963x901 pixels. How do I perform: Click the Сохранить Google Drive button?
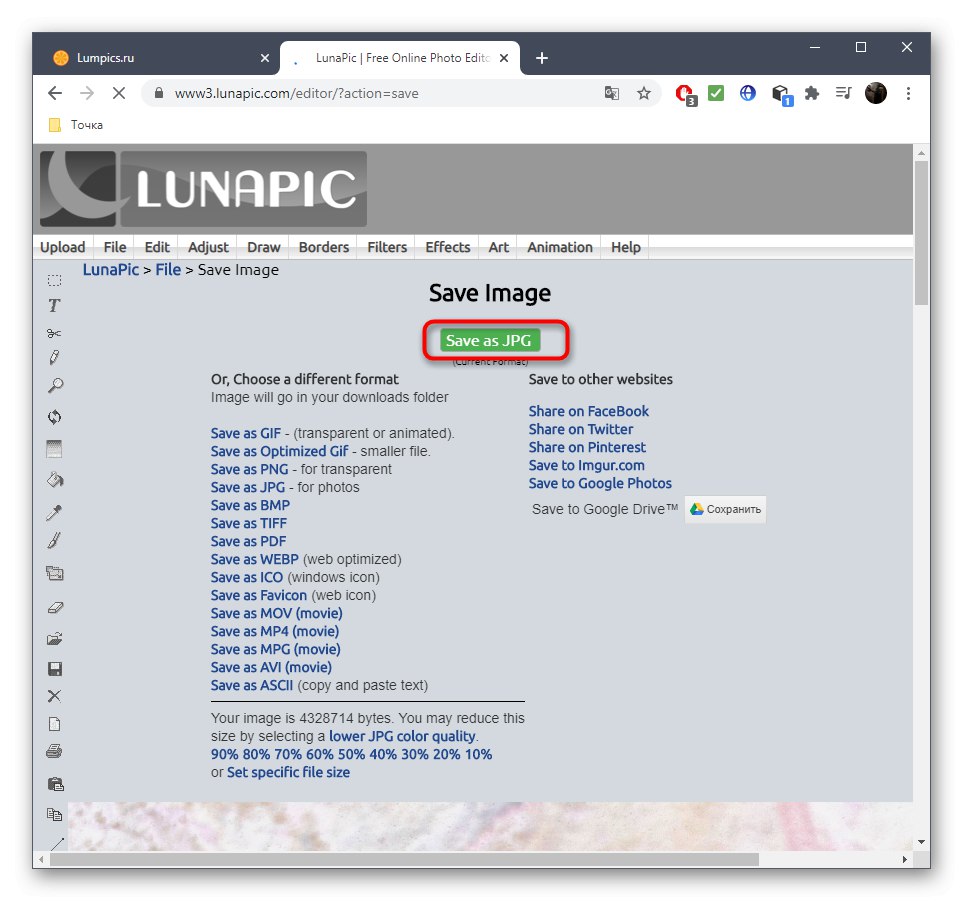(x=725, y=509)
